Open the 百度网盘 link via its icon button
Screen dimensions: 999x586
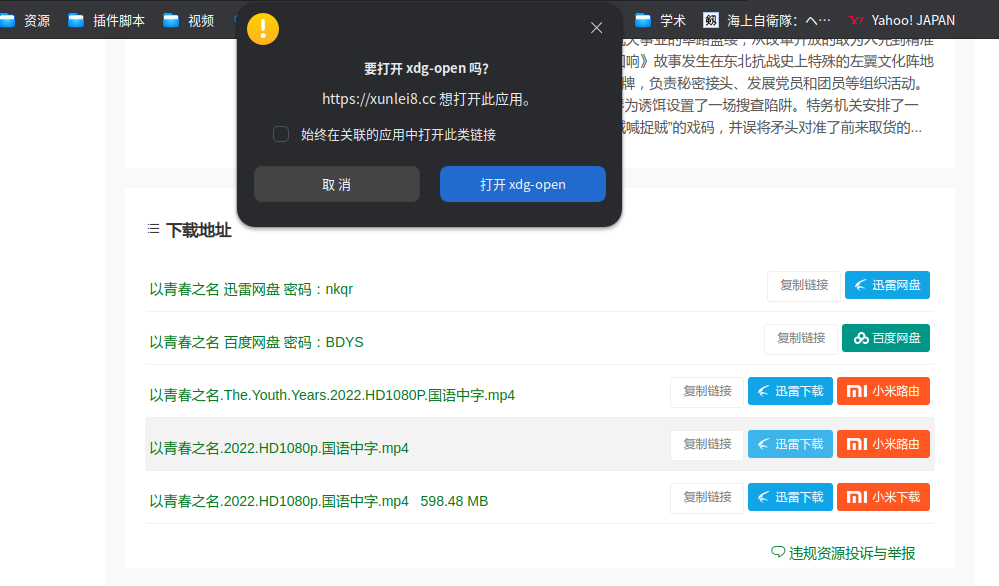(885, 338)
